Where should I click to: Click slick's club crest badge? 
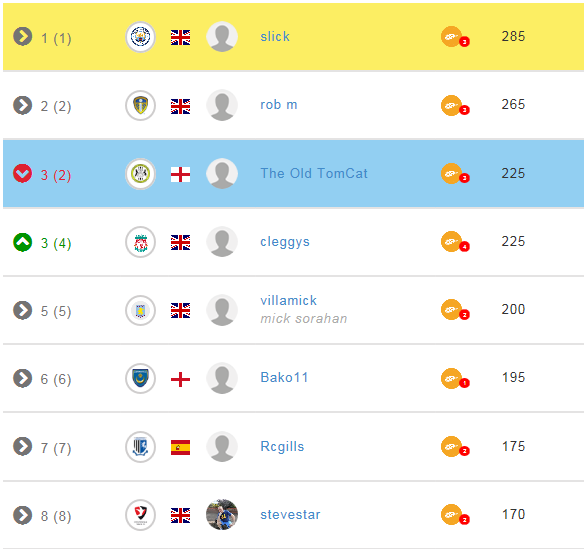(x=140, y=37)
